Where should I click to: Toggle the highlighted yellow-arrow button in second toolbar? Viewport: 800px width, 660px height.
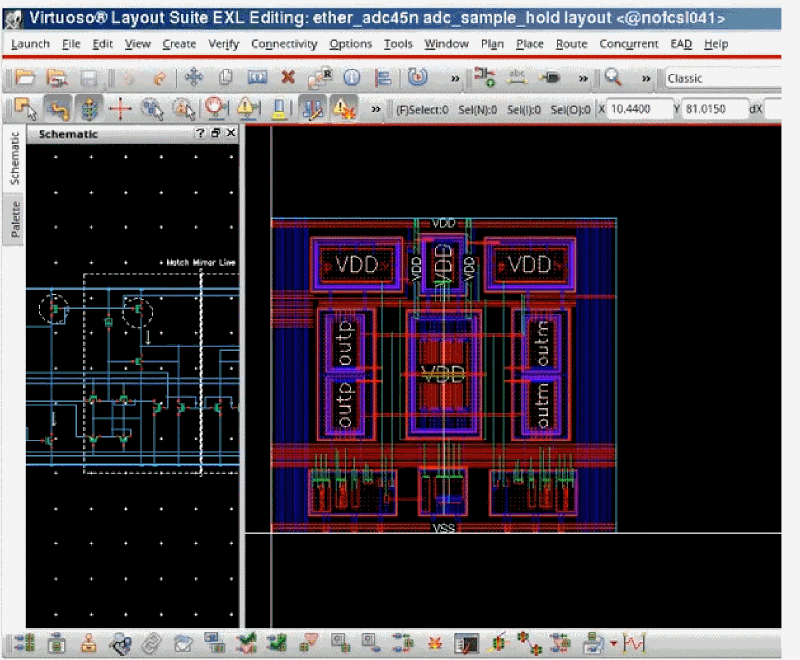pyautogui.click(x=58, y=108)
